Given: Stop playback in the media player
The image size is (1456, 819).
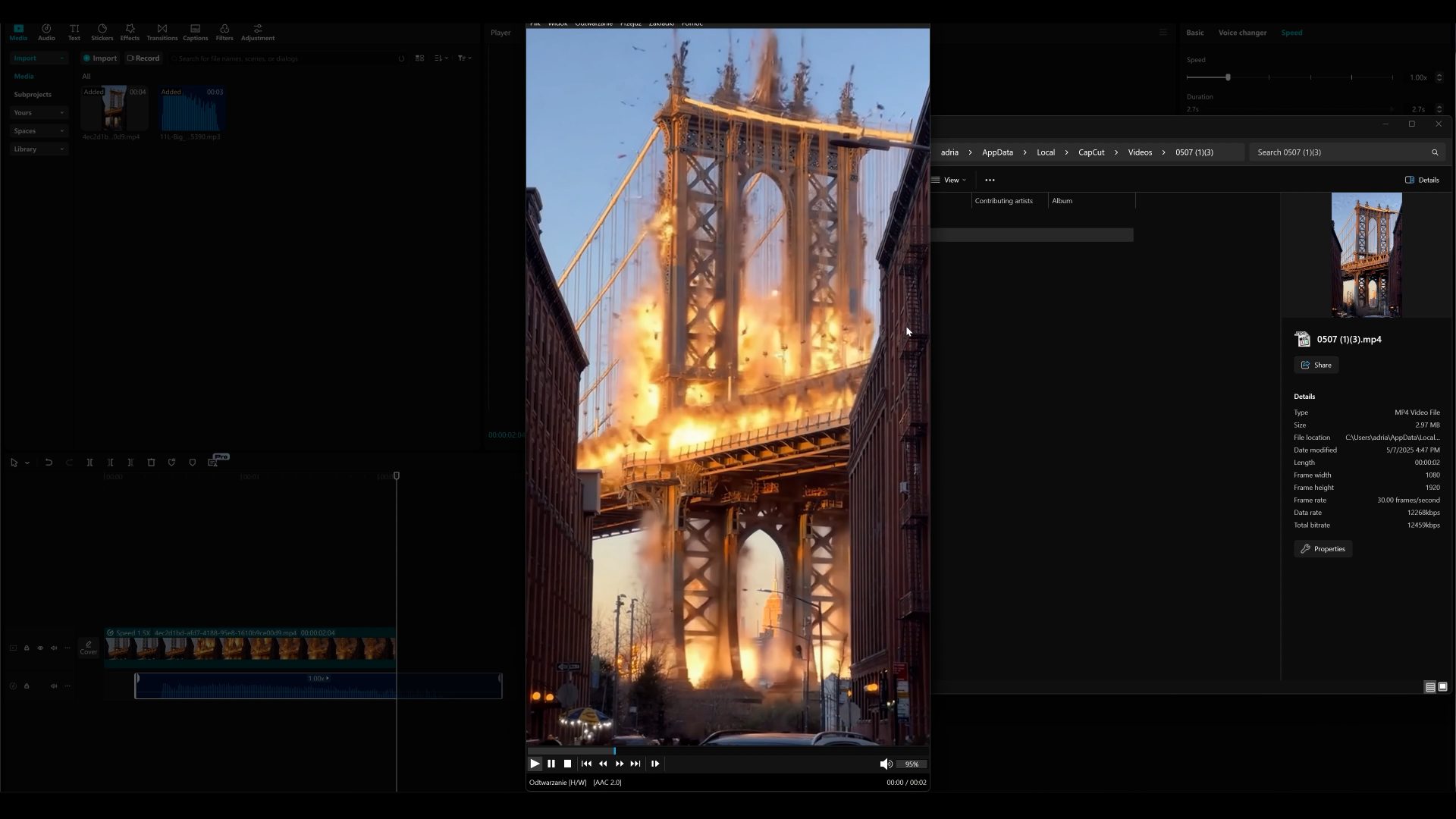Looking at the screenshot, I should 567,764.
